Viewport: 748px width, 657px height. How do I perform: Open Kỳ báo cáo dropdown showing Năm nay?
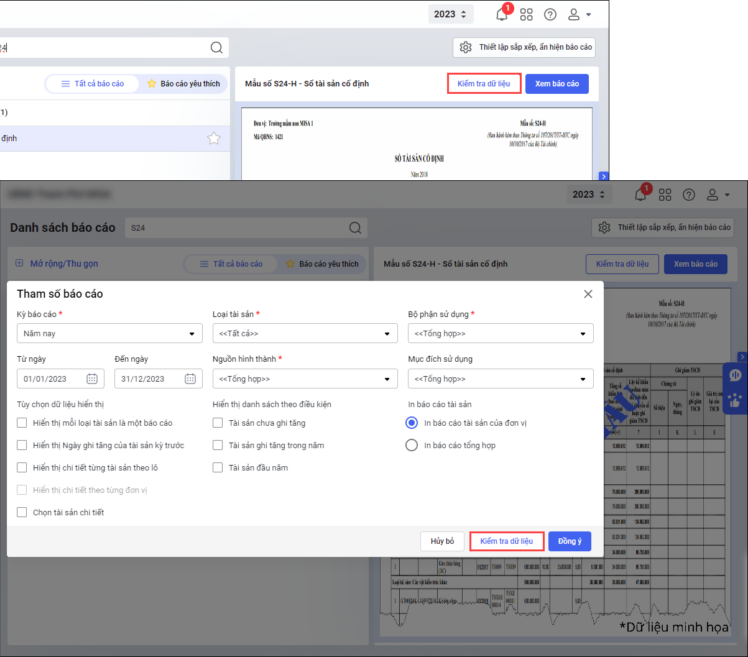click(x=110, y=334)
